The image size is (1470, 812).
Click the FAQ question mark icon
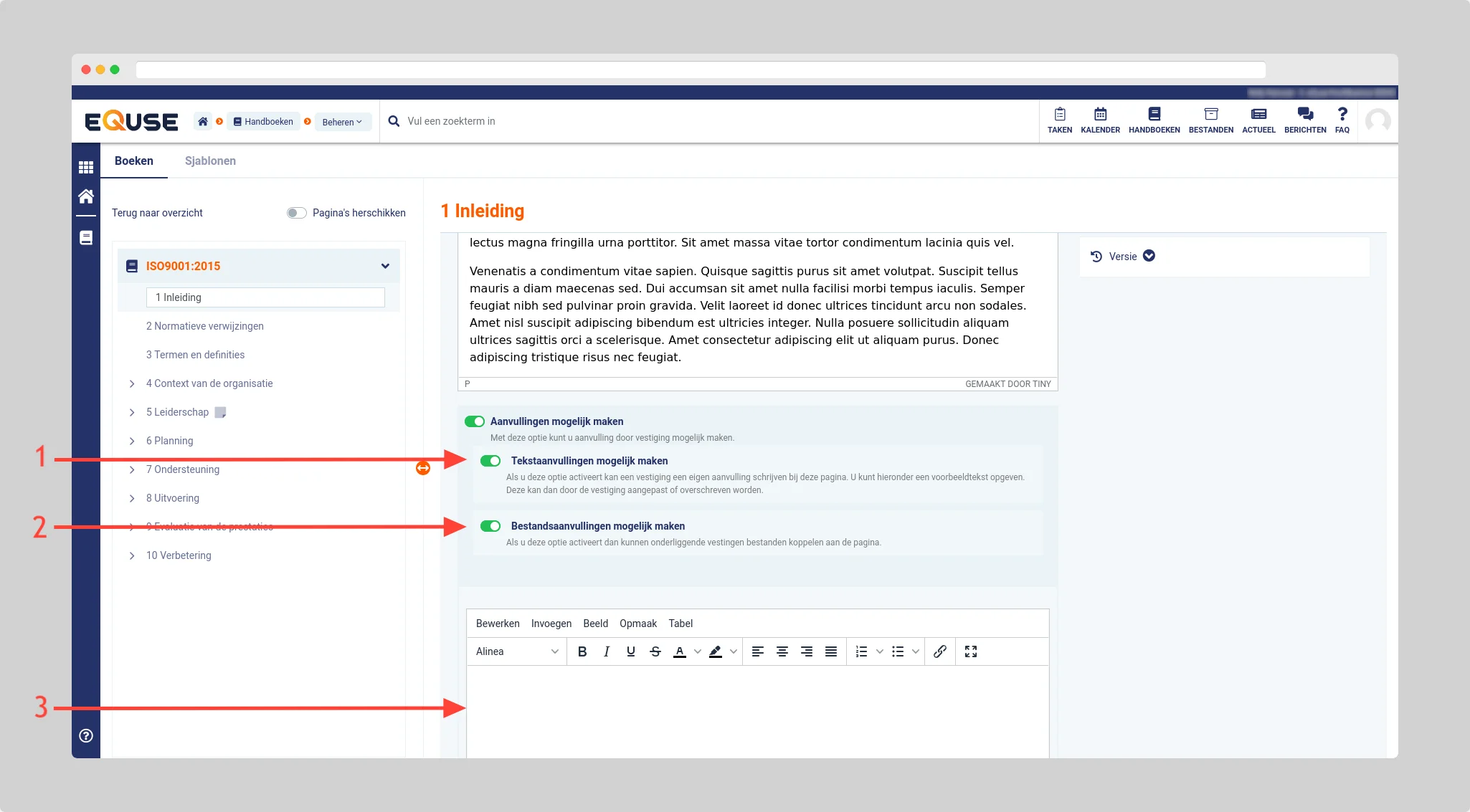pyautogui.click(x=1342, y=115)
